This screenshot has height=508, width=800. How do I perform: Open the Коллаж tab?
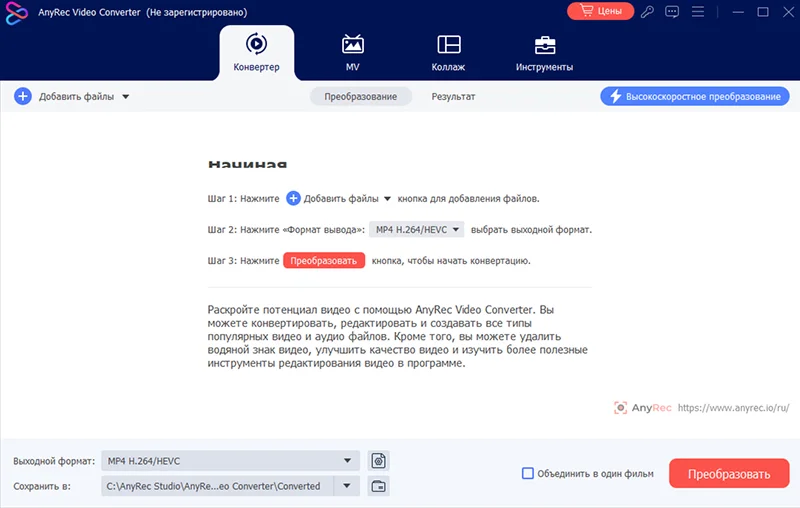coord(448,53)
